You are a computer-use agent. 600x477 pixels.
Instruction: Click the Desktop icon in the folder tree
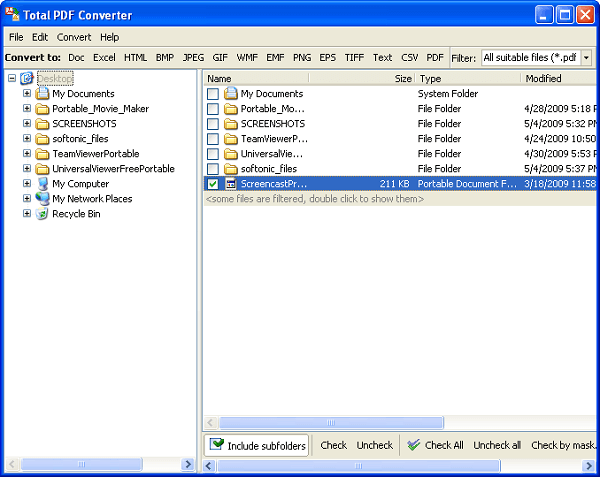27,78
